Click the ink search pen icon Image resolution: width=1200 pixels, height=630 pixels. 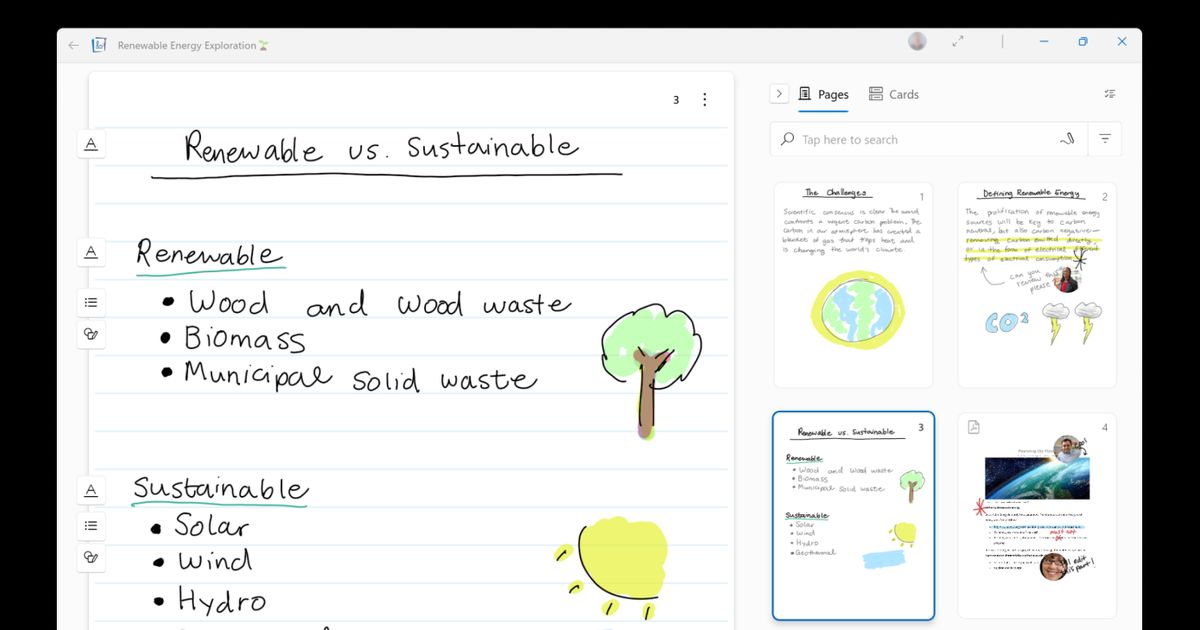click(1067, 139)
